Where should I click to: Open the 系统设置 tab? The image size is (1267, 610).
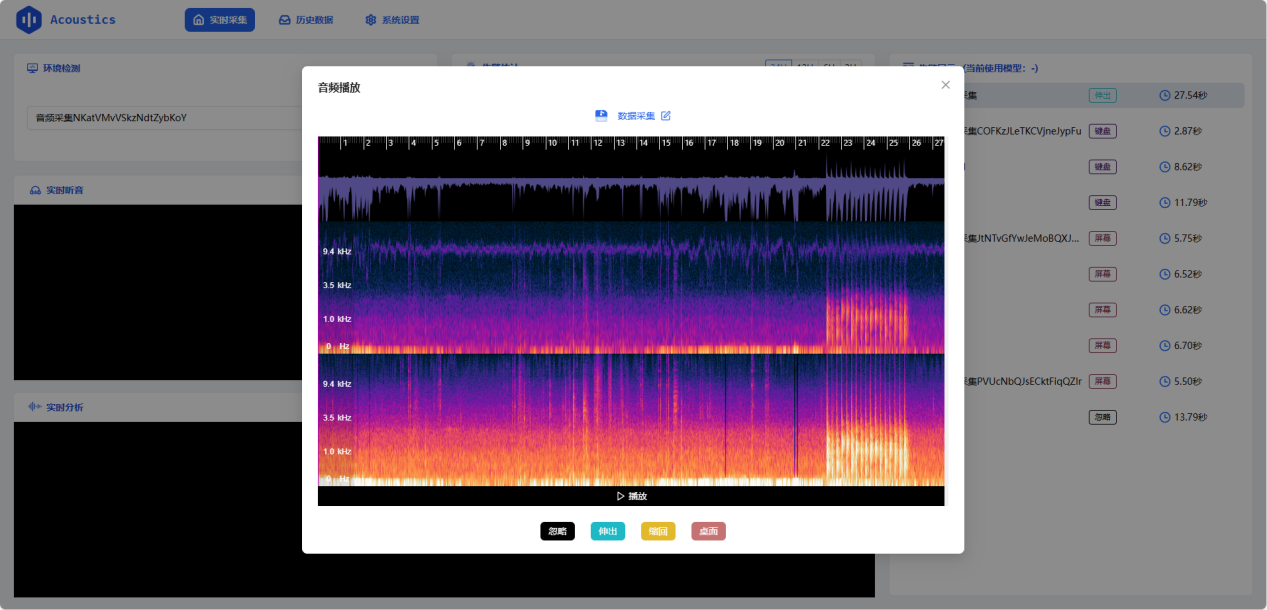392,20
